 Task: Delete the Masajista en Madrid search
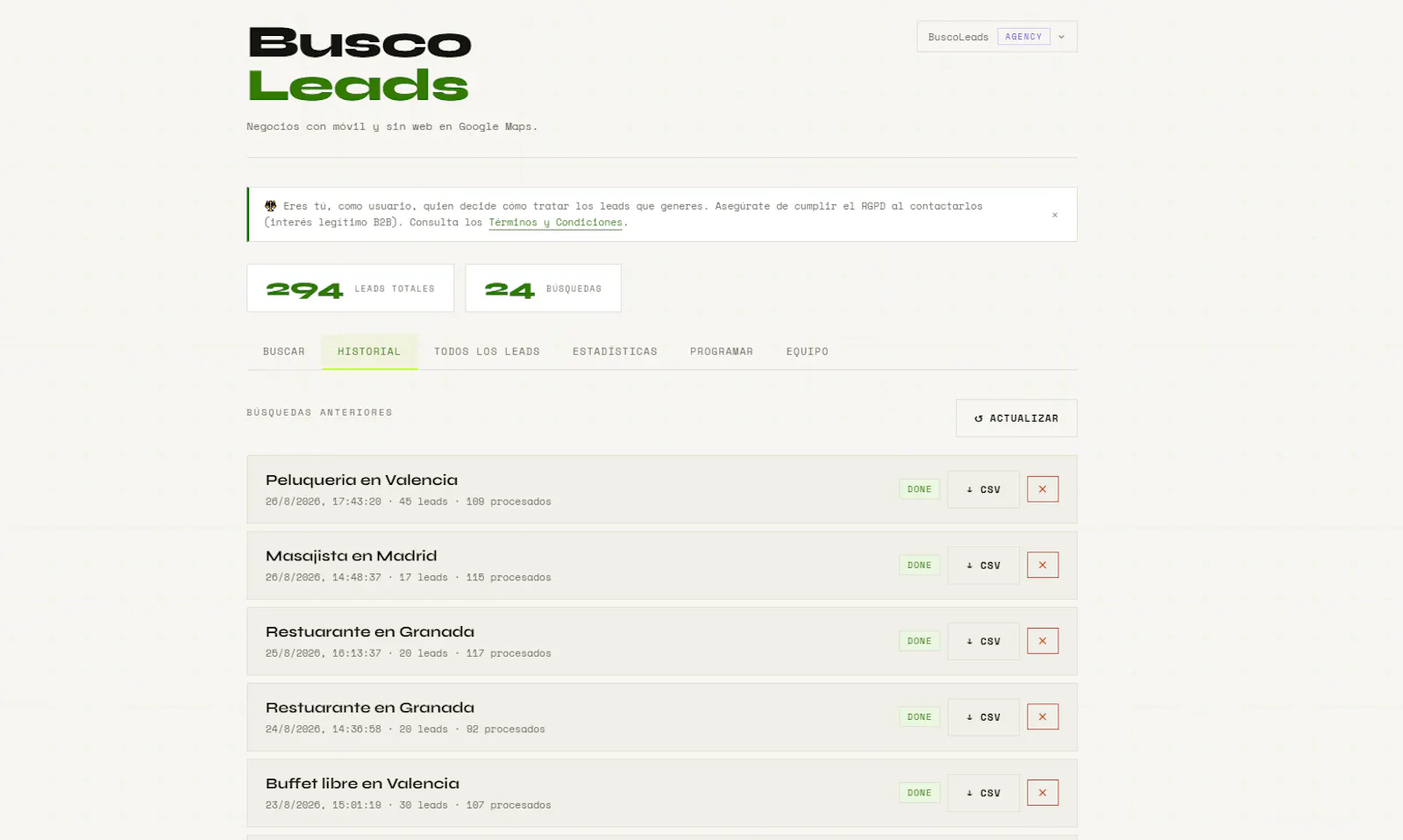tap(1043, 565)
